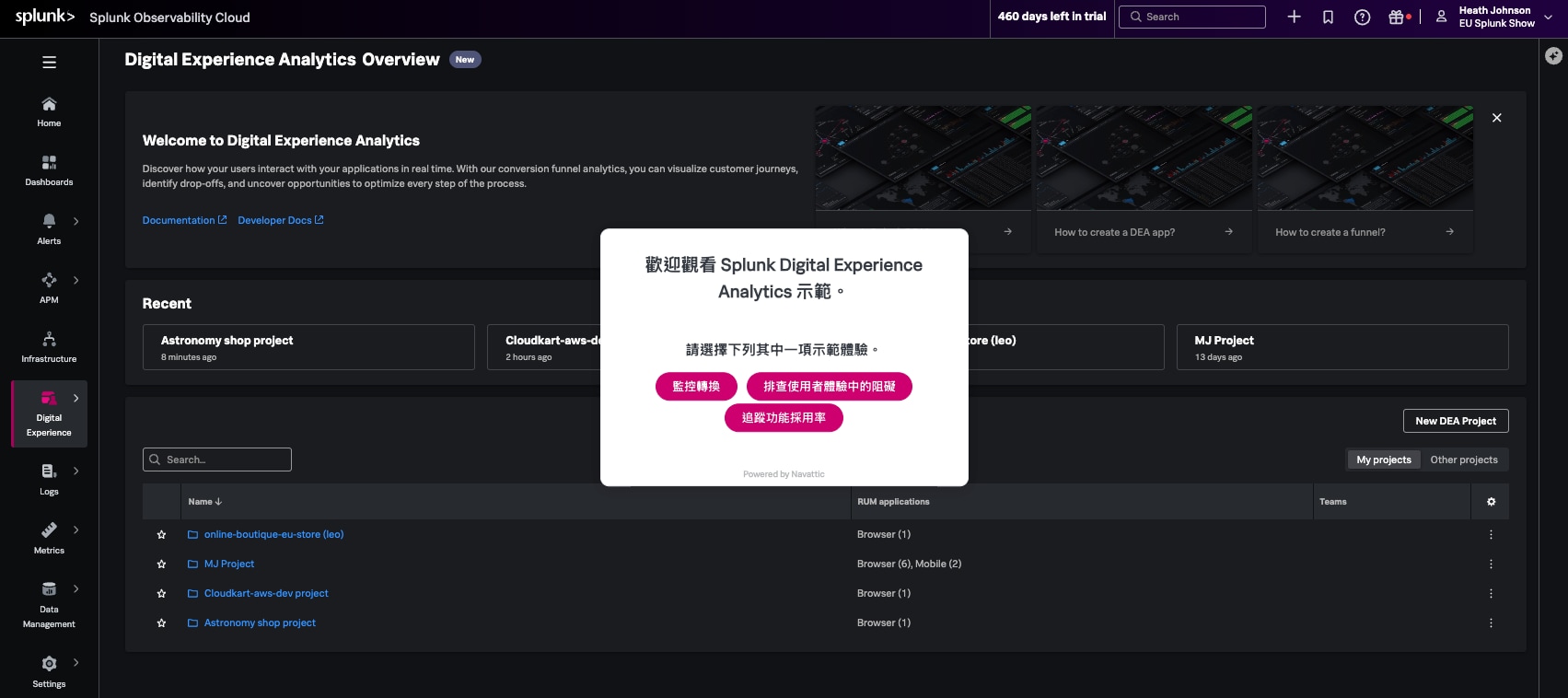The image size is (1568, 698).
Task: Open actions menu for Cloudkart-aws-dev row
Action: click(1492, 593)
